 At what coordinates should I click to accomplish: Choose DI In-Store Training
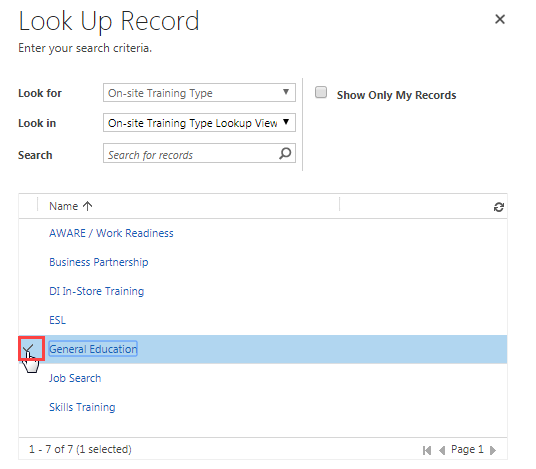coord(96,291)
